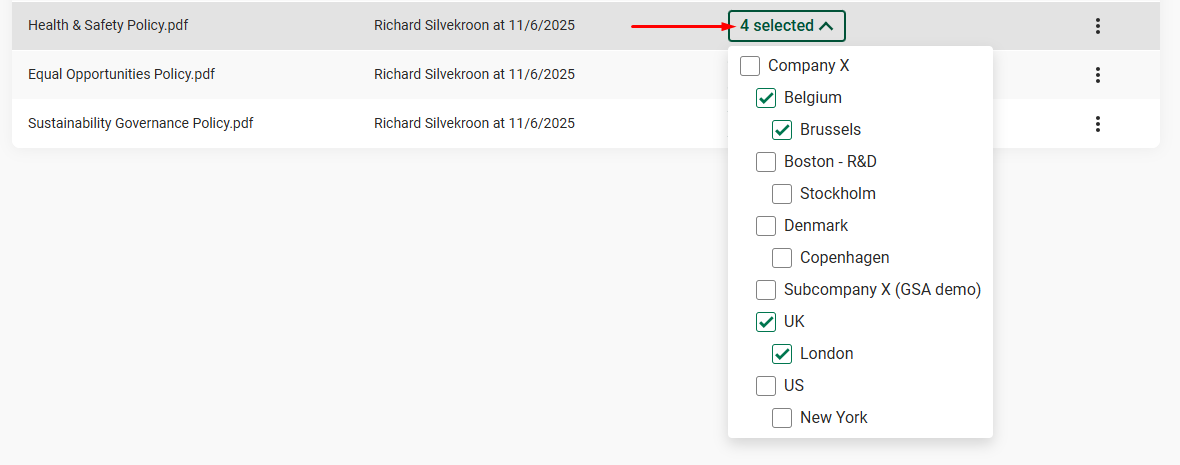The width and height of the screenshot is (1180, 465).
Task: Tick the Boston - R&D checkbox
Action: (766, 162)
